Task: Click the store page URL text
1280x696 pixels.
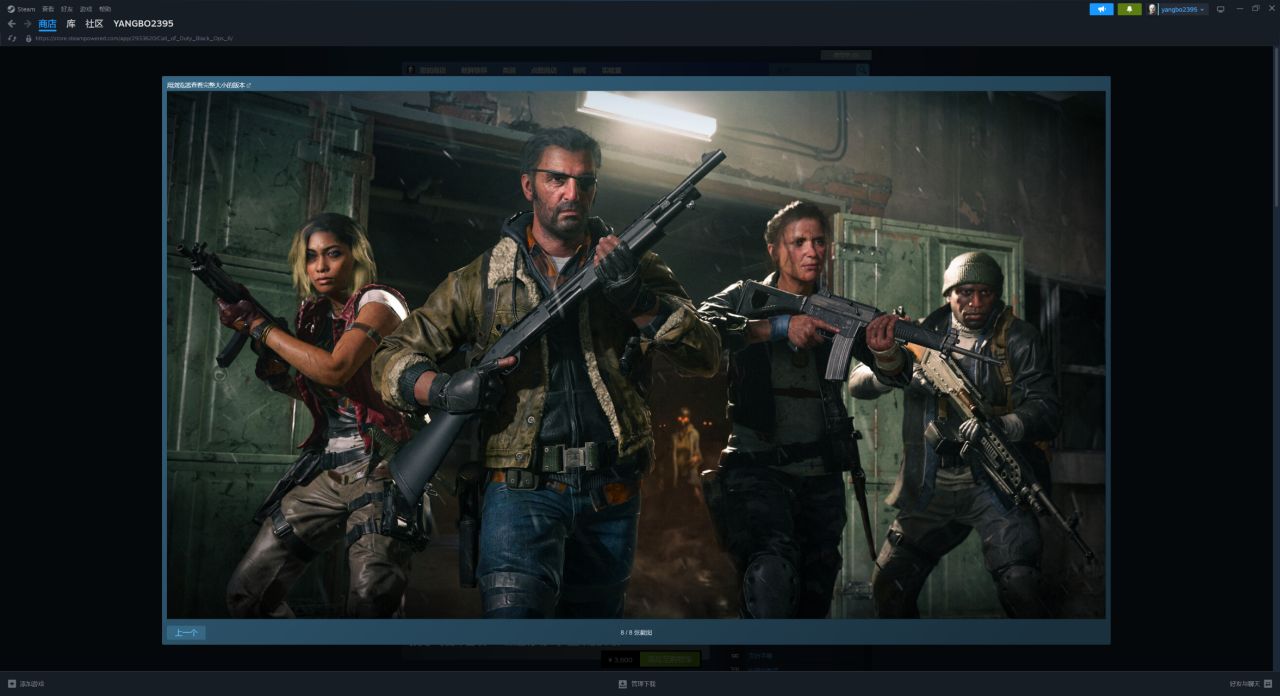Action: coord(134,39)
